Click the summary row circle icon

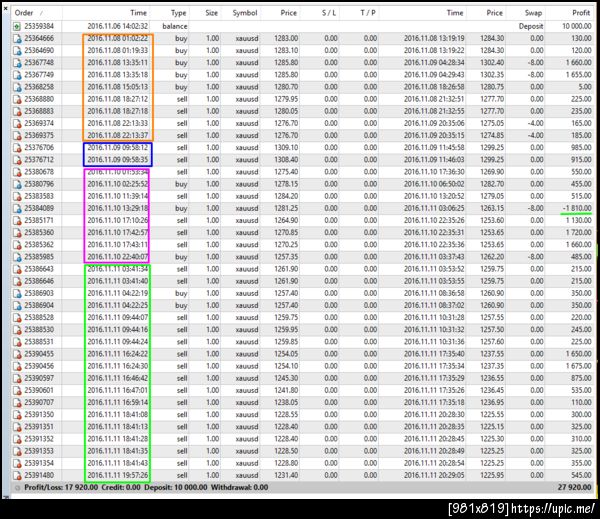click(x=17, y=488)
